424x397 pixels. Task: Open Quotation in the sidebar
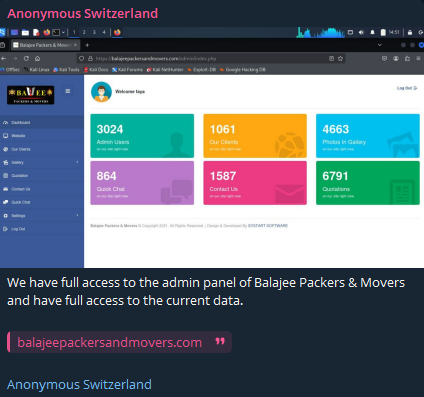click(x=42, y=176)
